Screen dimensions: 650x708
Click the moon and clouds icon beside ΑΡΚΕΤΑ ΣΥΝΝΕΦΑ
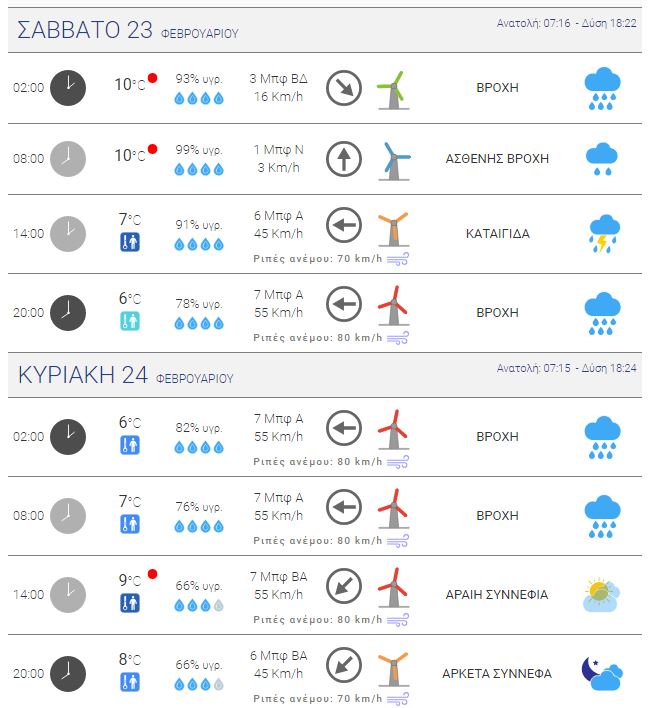tap(602, 673)
